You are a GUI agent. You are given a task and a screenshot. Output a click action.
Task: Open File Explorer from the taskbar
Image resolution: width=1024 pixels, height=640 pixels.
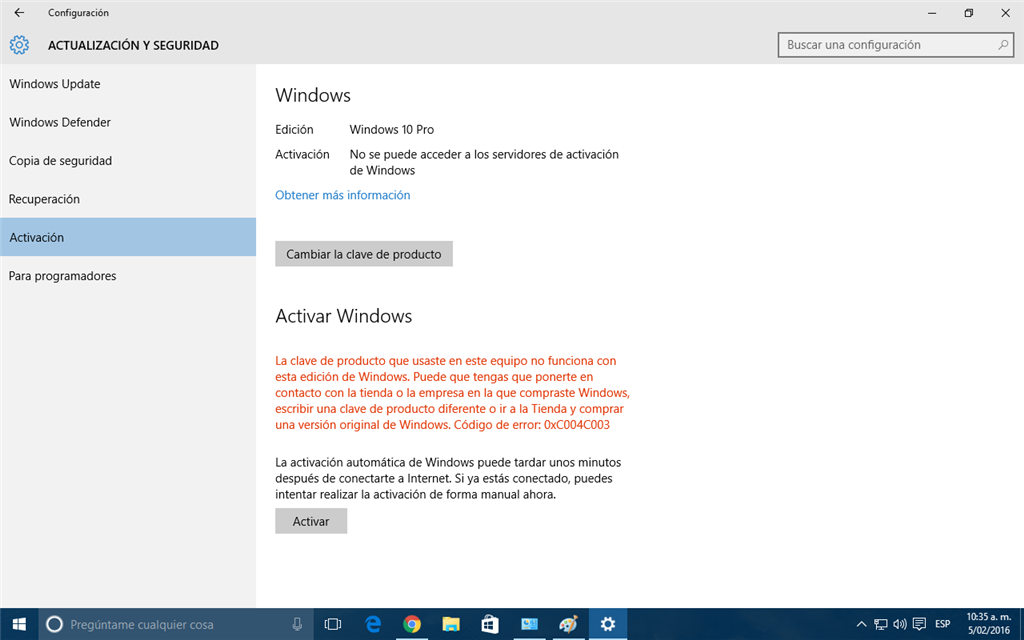tap(451, 624)
